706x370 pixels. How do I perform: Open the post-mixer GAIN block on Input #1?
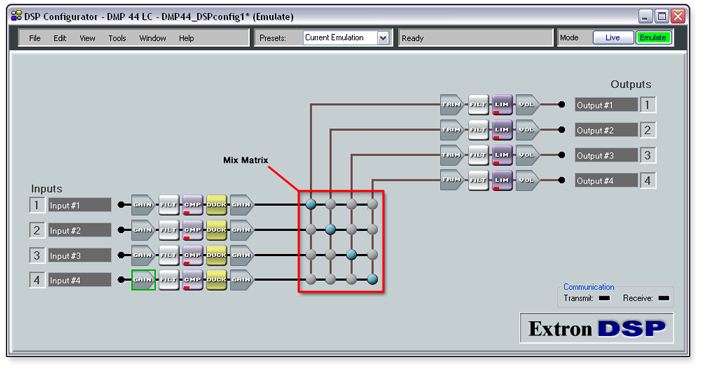tap(242, 205)
